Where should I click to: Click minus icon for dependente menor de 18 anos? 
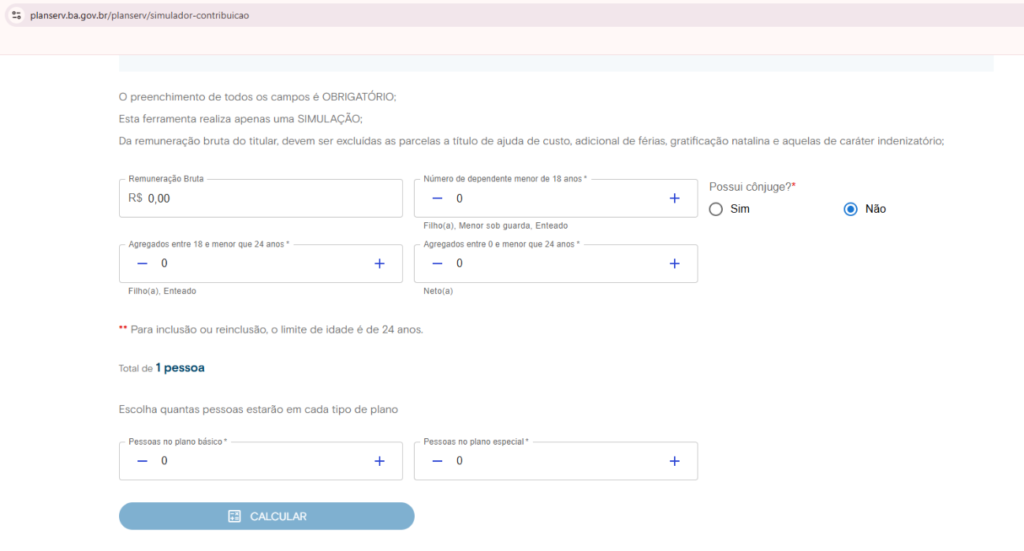tap(437, 198)
